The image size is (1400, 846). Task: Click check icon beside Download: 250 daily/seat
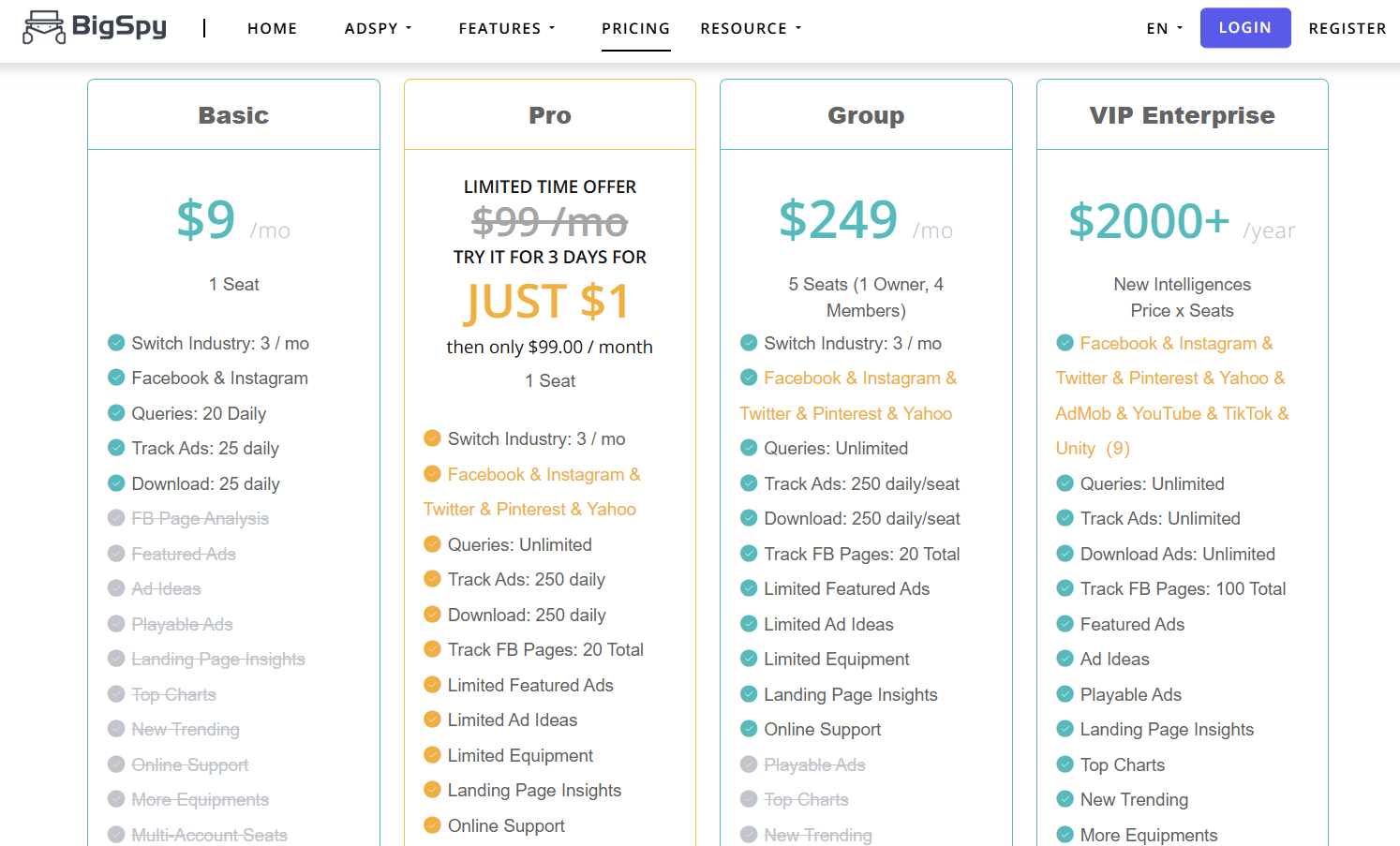(749, 518)
